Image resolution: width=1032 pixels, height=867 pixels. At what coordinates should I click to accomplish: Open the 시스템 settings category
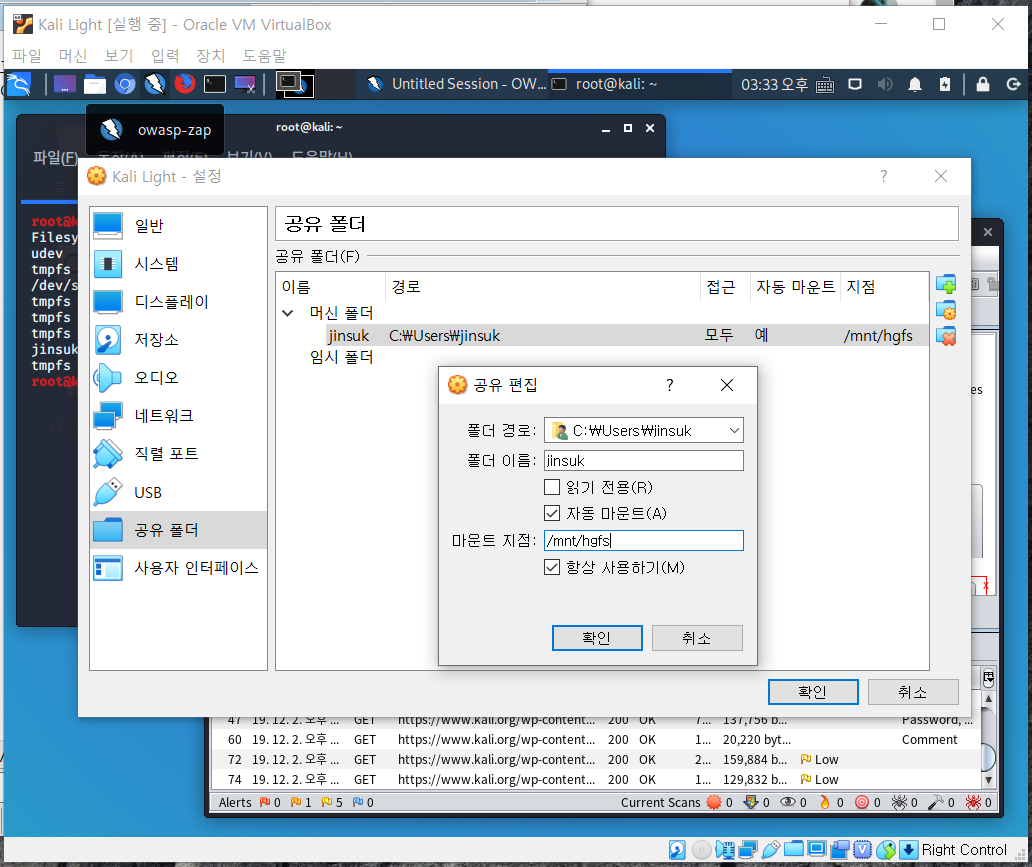click(x=178, y=264)
